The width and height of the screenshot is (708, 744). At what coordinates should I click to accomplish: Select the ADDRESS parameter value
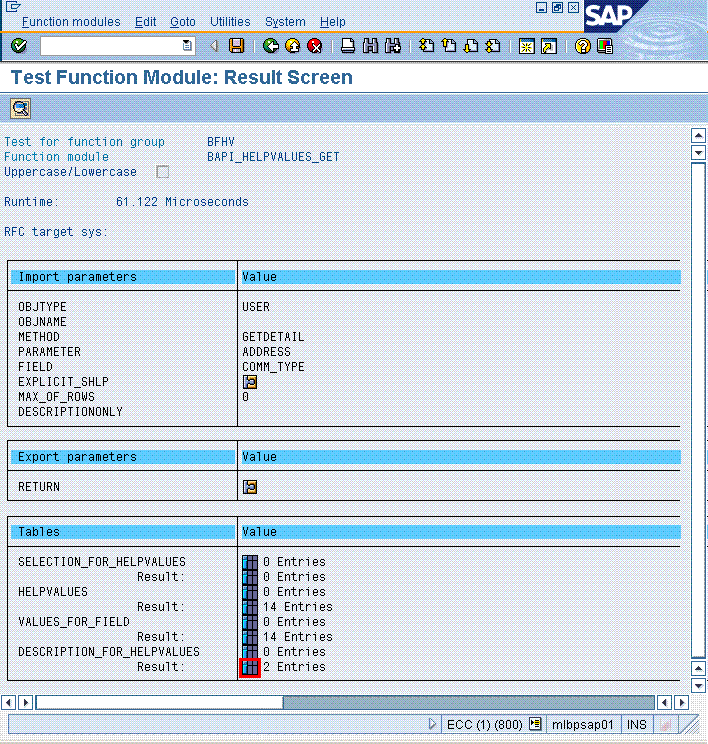266,352
